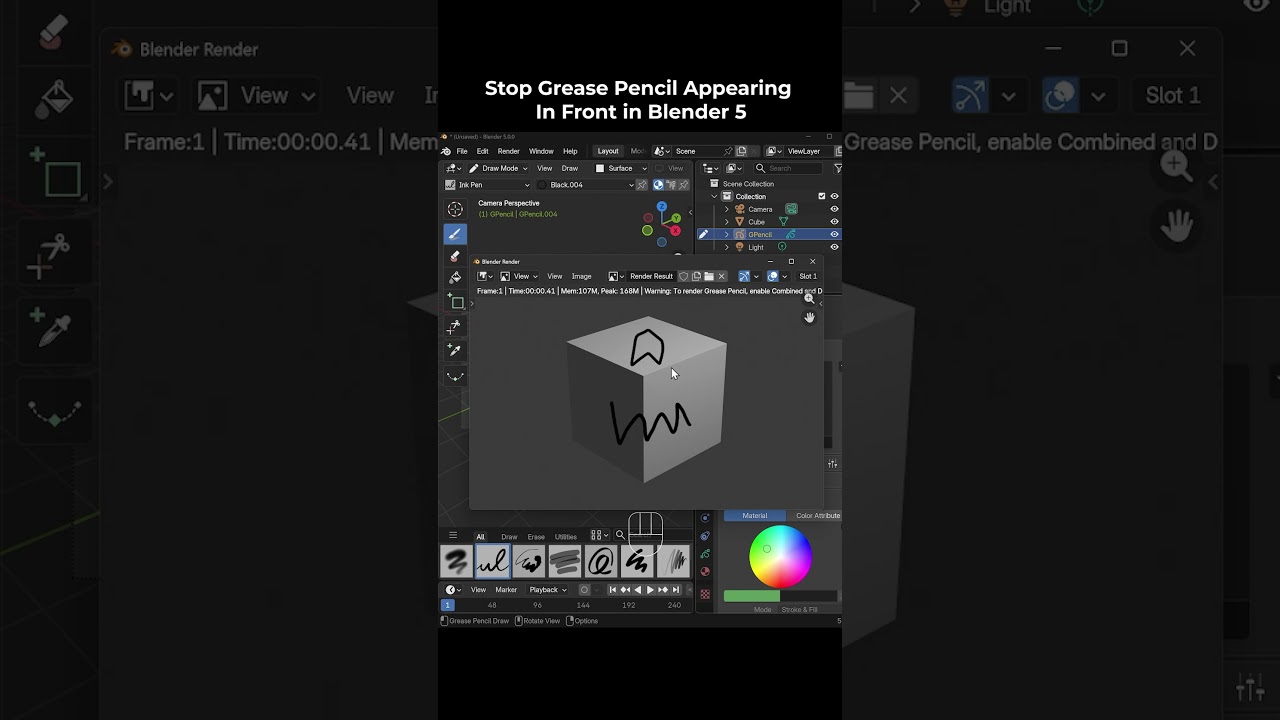Screen dimensions: 1280x720
Task: Click the Black.004 material color swatch
Action: pyautogui.click(x=542, y=185)
